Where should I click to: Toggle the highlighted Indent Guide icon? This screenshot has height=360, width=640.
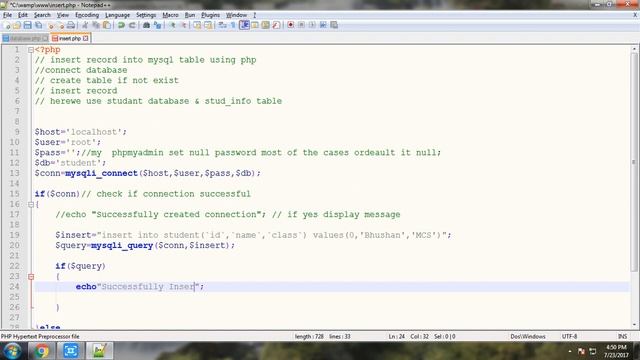point(244,25)
